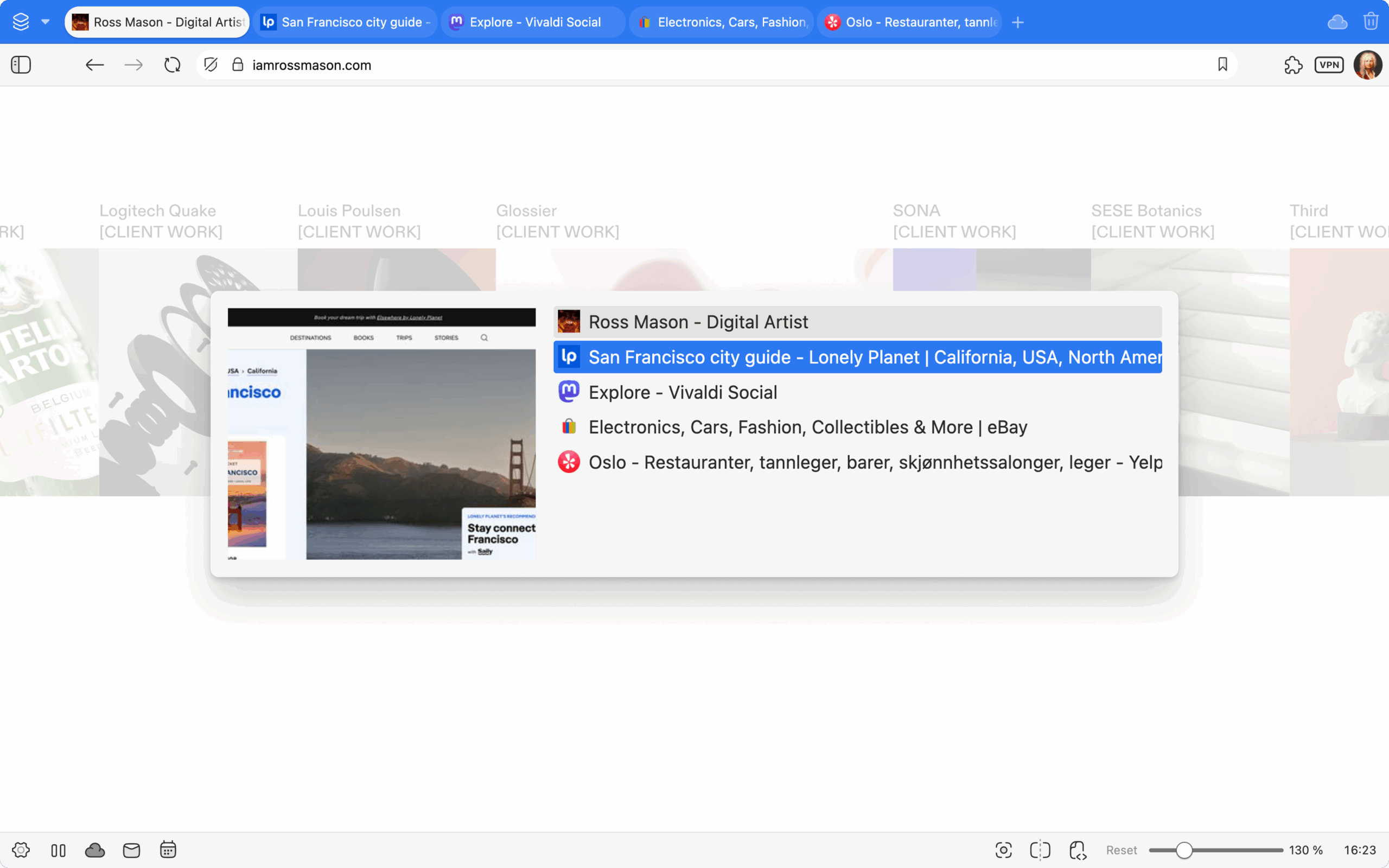Open the tracker blocker shield icon
This screenshot has height=868, width=1389.
coord(211,65)
